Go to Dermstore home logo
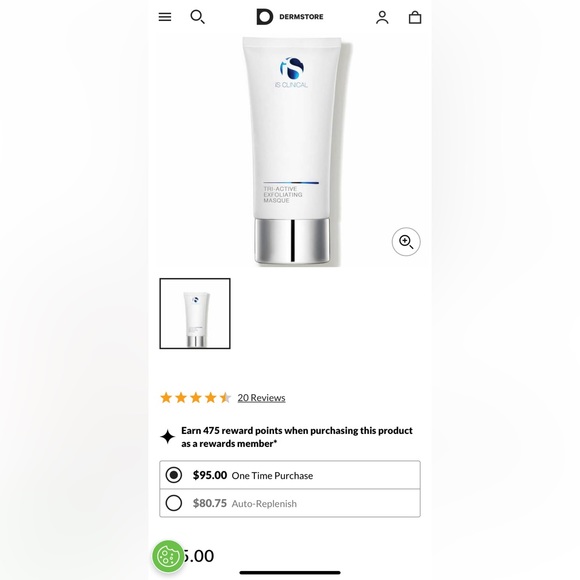The width and height of the screenshot is (580, 580). pos(290,17)
